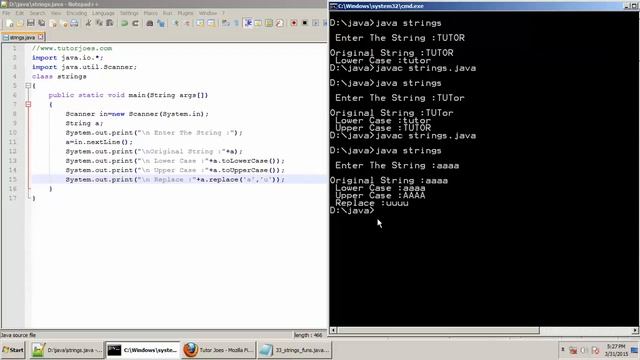Screen dimensions: 640x360
Task: Switch to Tutor Joes Mozilla Firefox taskbar button
Action: 218,350
